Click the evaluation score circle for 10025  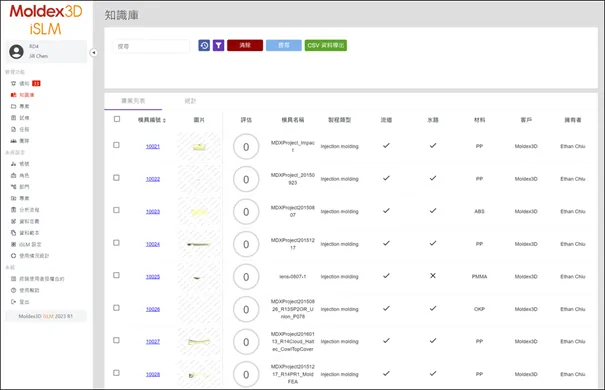[x=246, y=277]
